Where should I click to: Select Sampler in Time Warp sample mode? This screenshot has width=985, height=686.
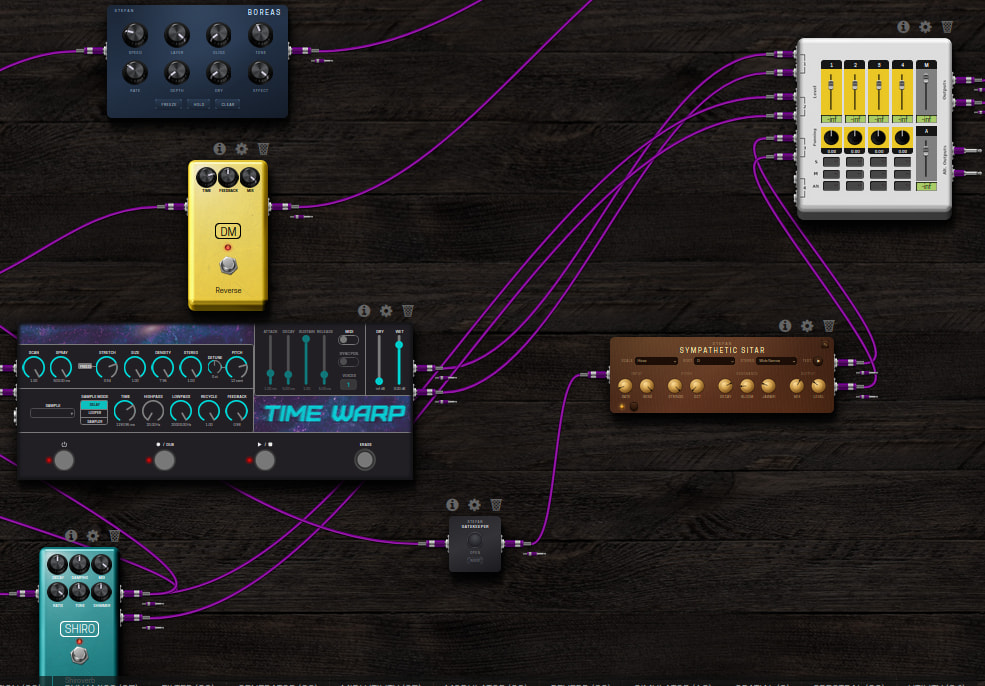pyautogui.click(x=94, y=421)
